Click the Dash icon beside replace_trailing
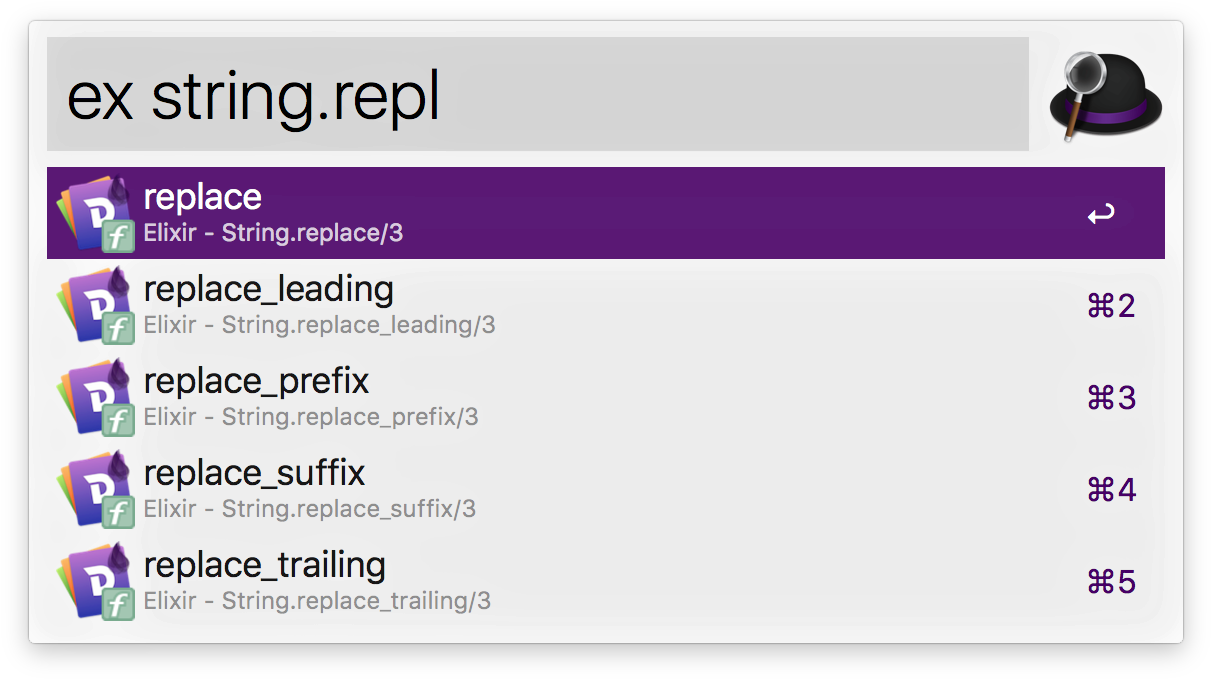 [96, 581]
